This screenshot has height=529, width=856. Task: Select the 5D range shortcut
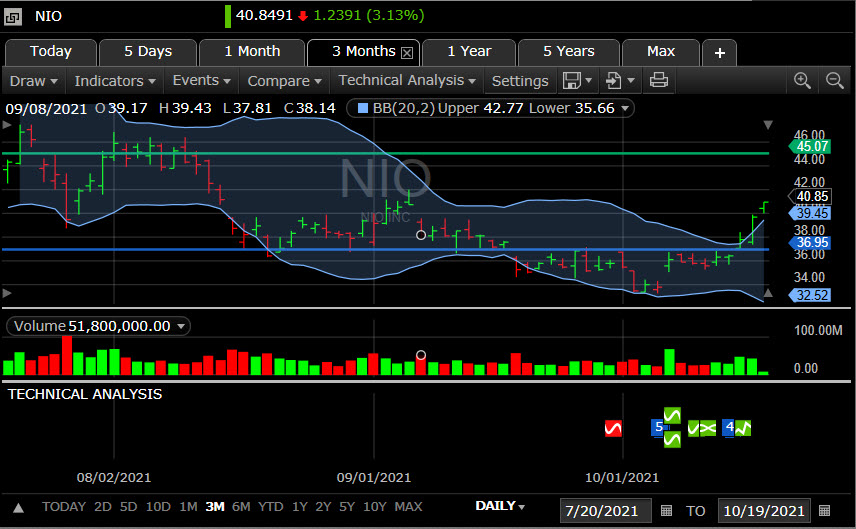pyautogui.click(x=128, y=507)
